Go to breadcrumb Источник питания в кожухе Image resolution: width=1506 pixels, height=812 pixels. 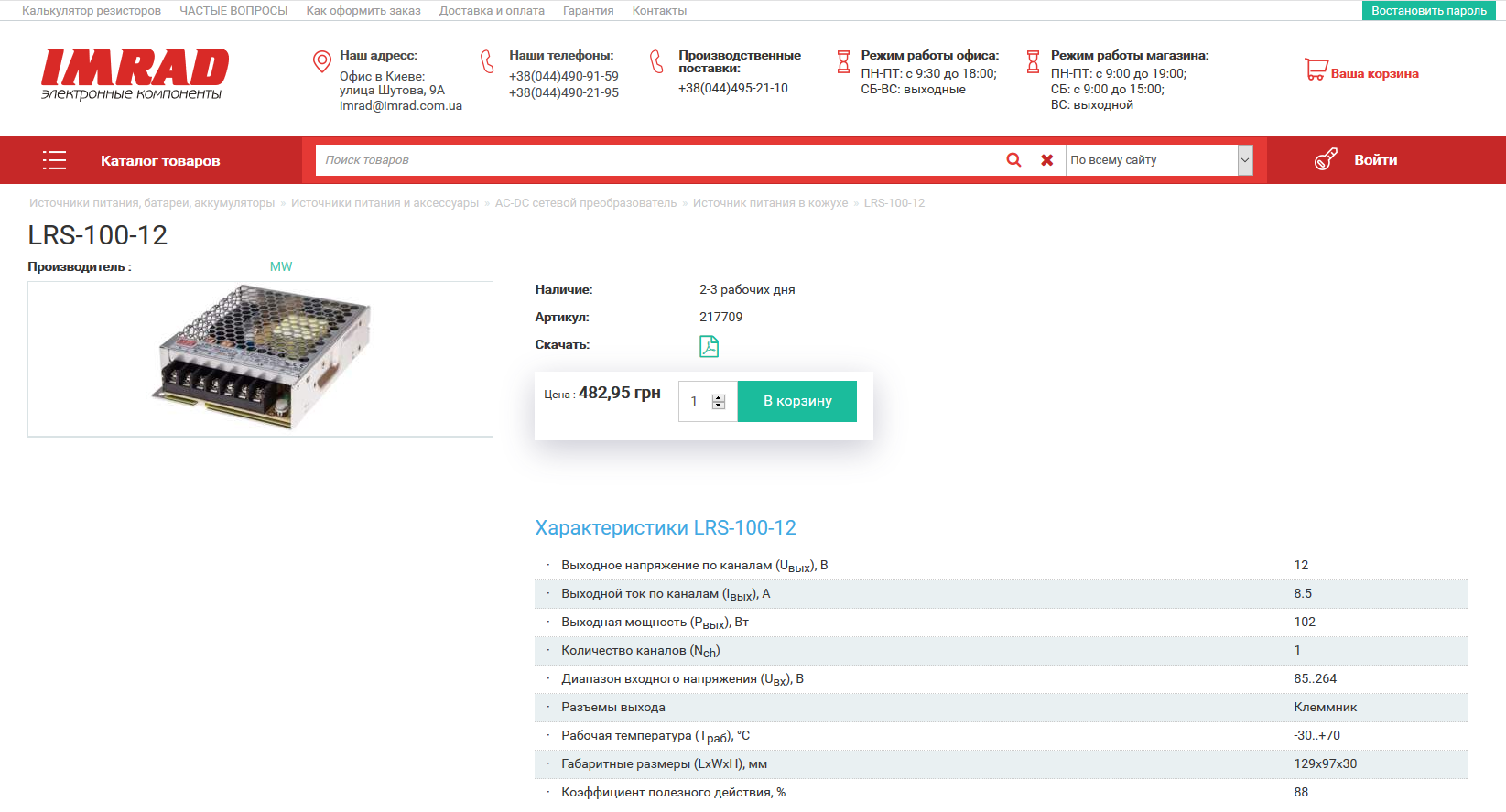(770, 203)
